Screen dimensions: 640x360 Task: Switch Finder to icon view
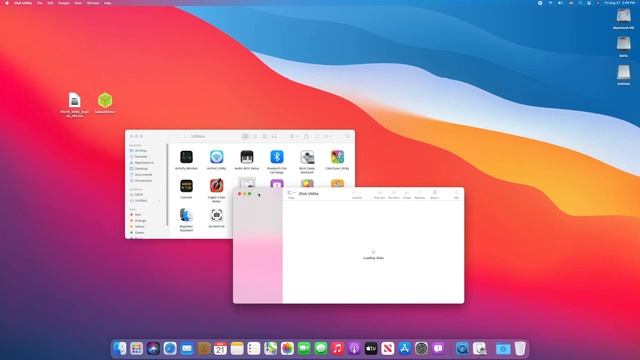pyautogui.click(x=245, y=136)
